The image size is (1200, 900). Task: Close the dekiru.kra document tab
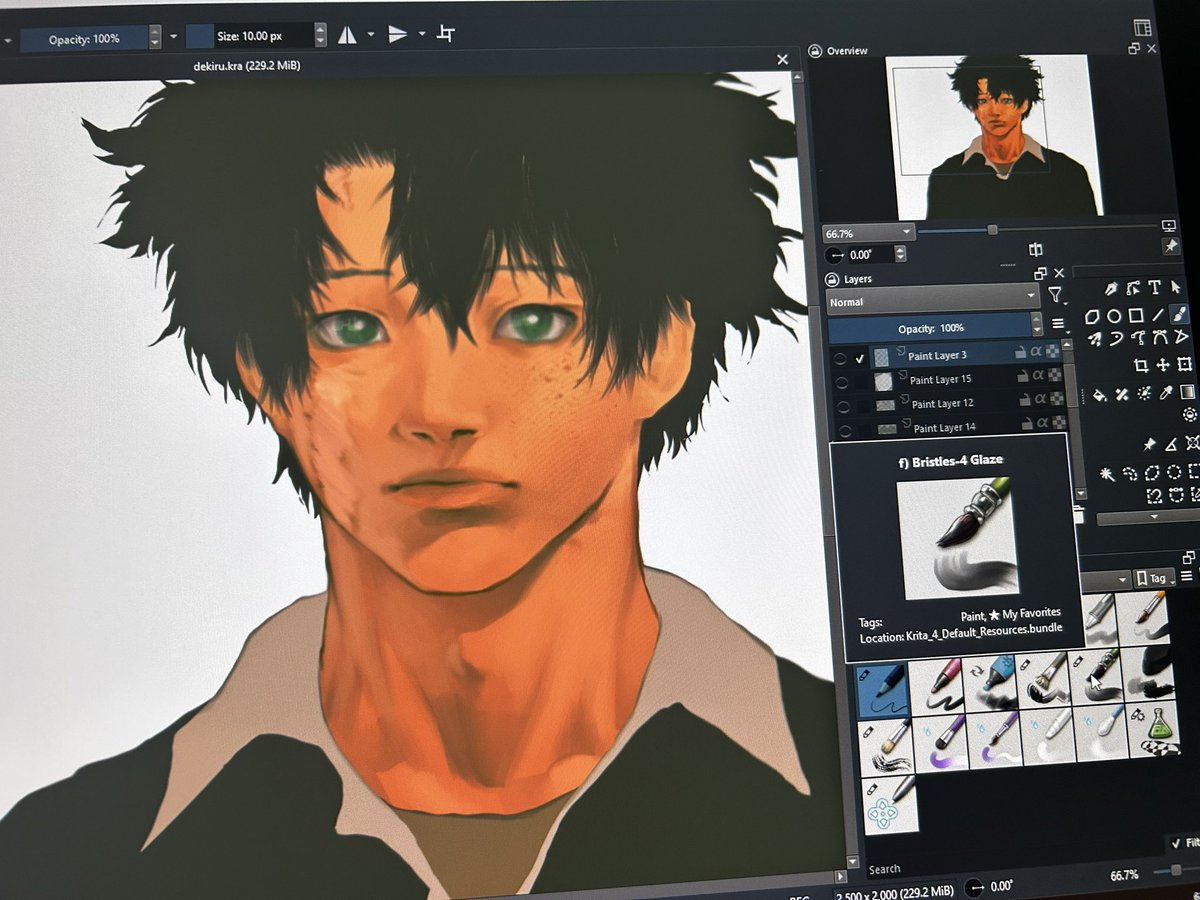pos(783,60)
